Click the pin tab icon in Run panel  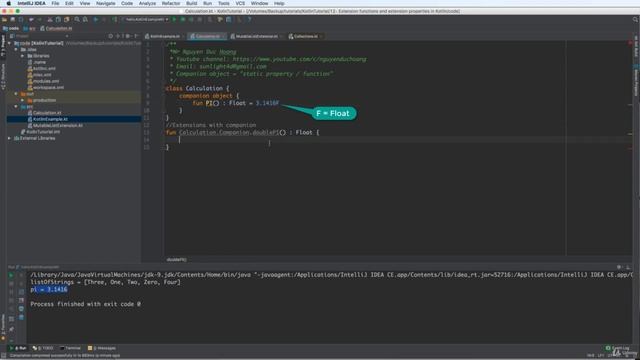11,329
